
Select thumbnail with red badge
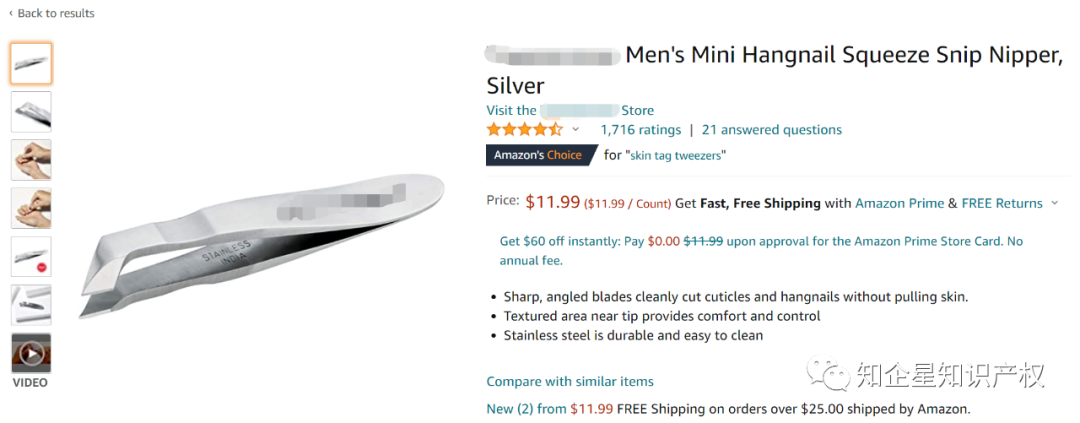[31, 256]
